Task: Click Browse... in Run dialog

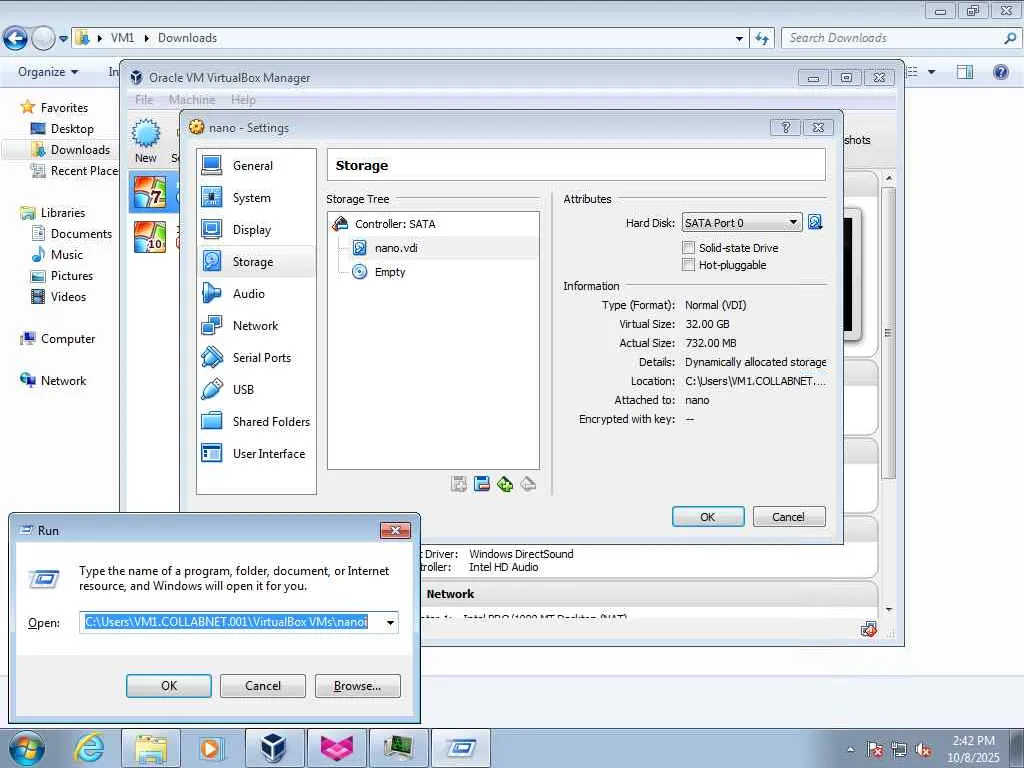Action: coord(357,686)
